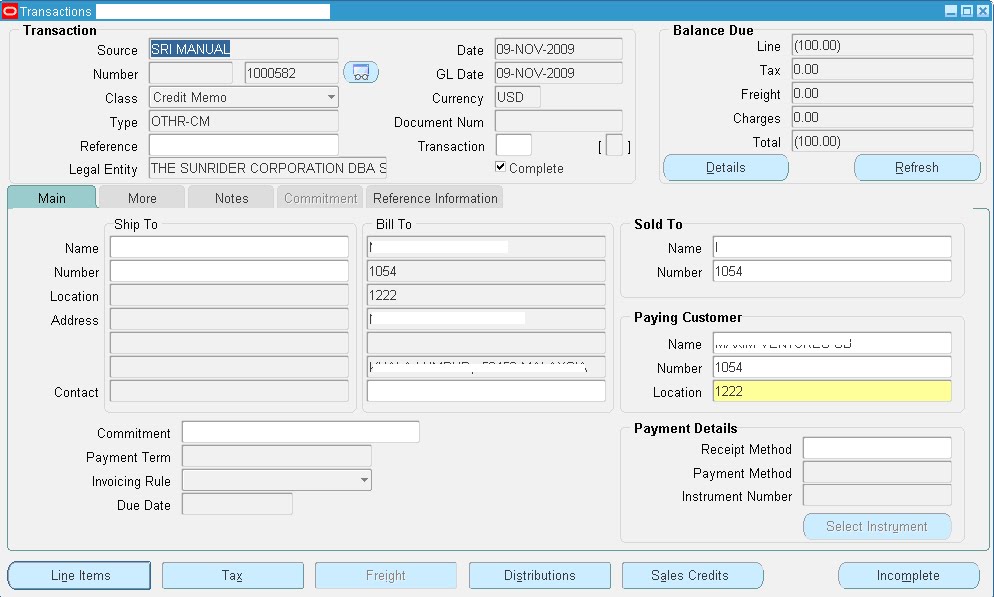994x597 pixels.
Task: Click the Sales Credits button
Action: coord(692,575)
